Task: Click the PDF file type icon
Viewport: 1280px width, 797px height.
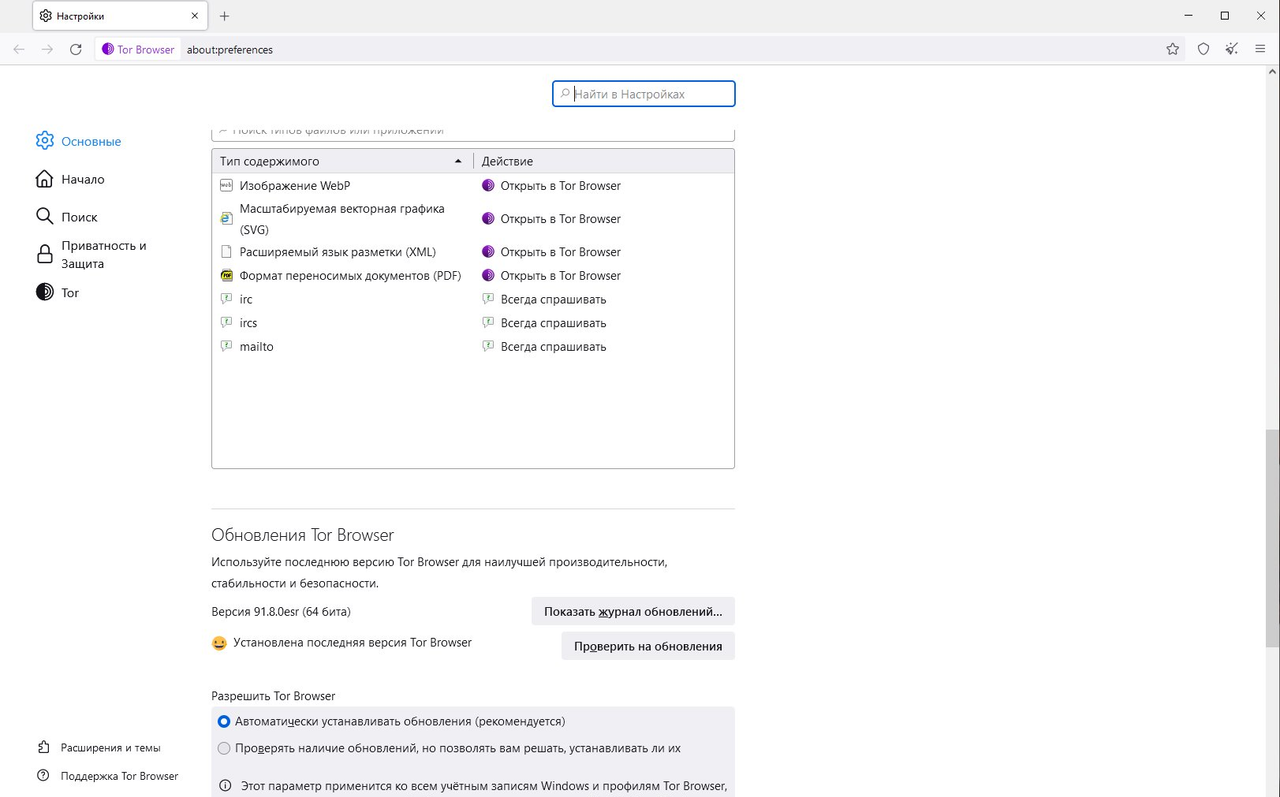Action: pos(226,276)
